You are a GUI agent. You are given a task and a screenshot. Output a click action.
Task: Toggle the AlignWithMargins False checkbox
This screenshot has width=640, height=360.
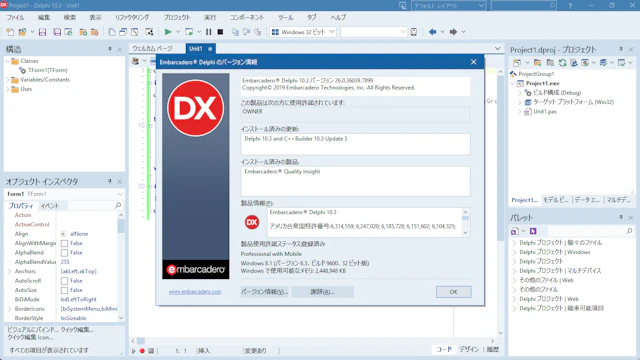[64, 243]
